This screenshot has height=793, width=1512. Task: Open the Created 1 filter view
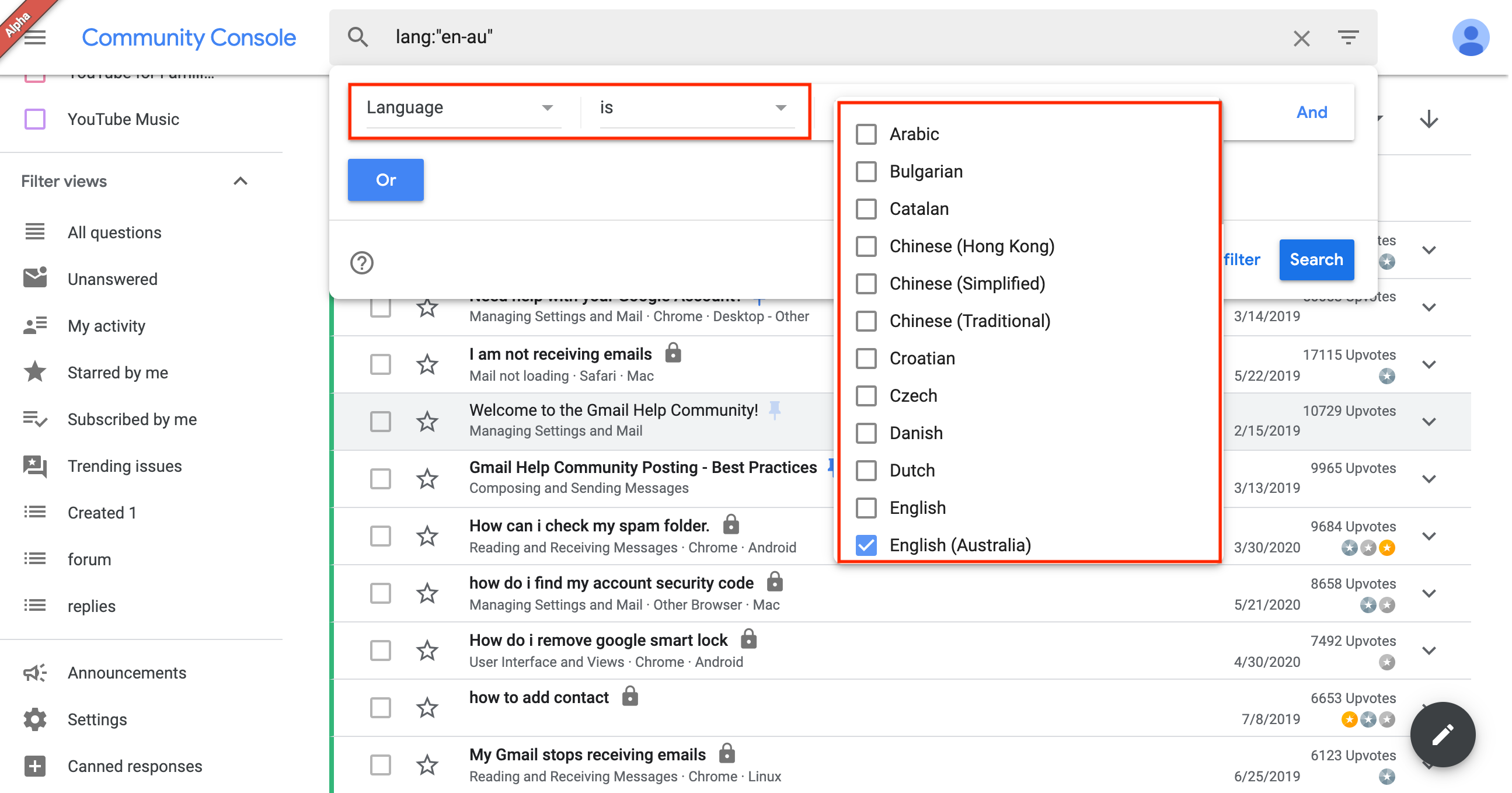click(102, 513)
